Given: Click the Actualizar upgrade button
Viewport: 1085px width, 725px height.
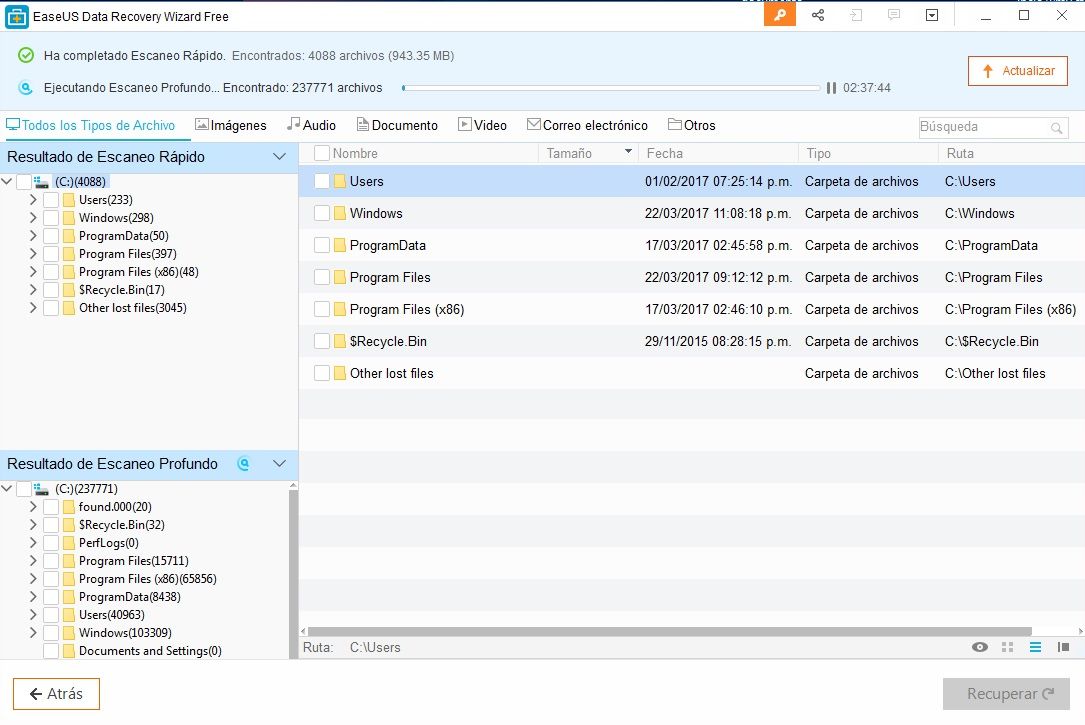Looking at the screenshot, I should tap(1018, 71).
